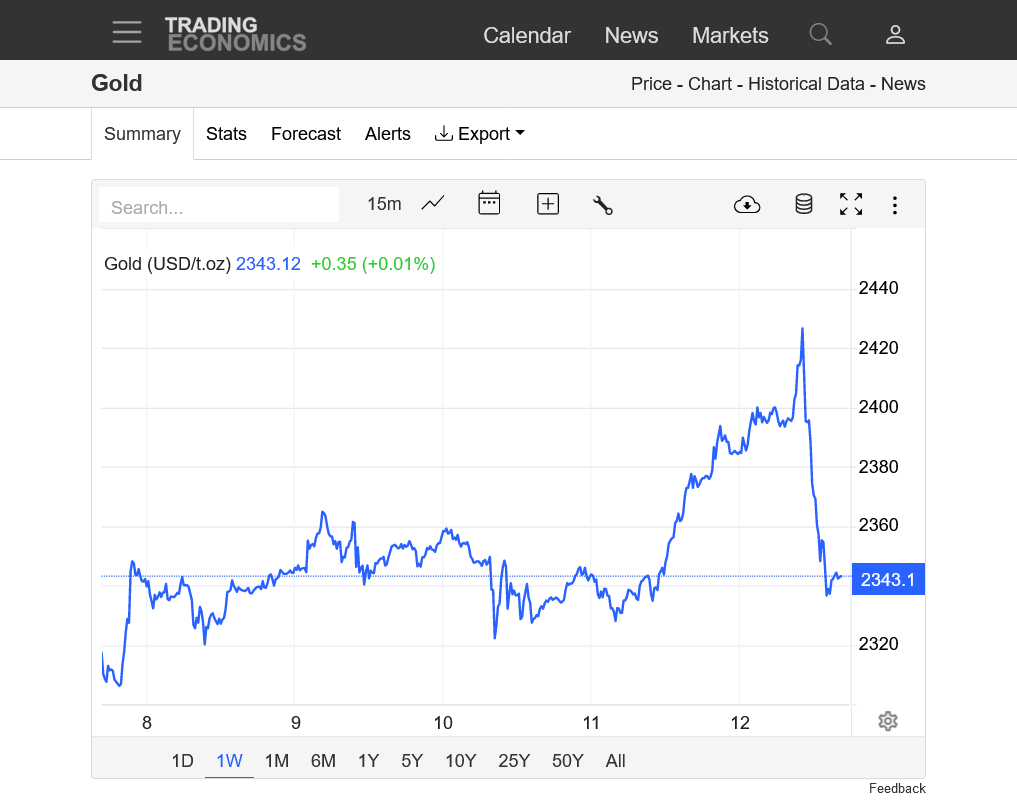This screenshot has height=807, width=1017.
Task: Toggle fullscreen chart view
Action: pos(851,205)
